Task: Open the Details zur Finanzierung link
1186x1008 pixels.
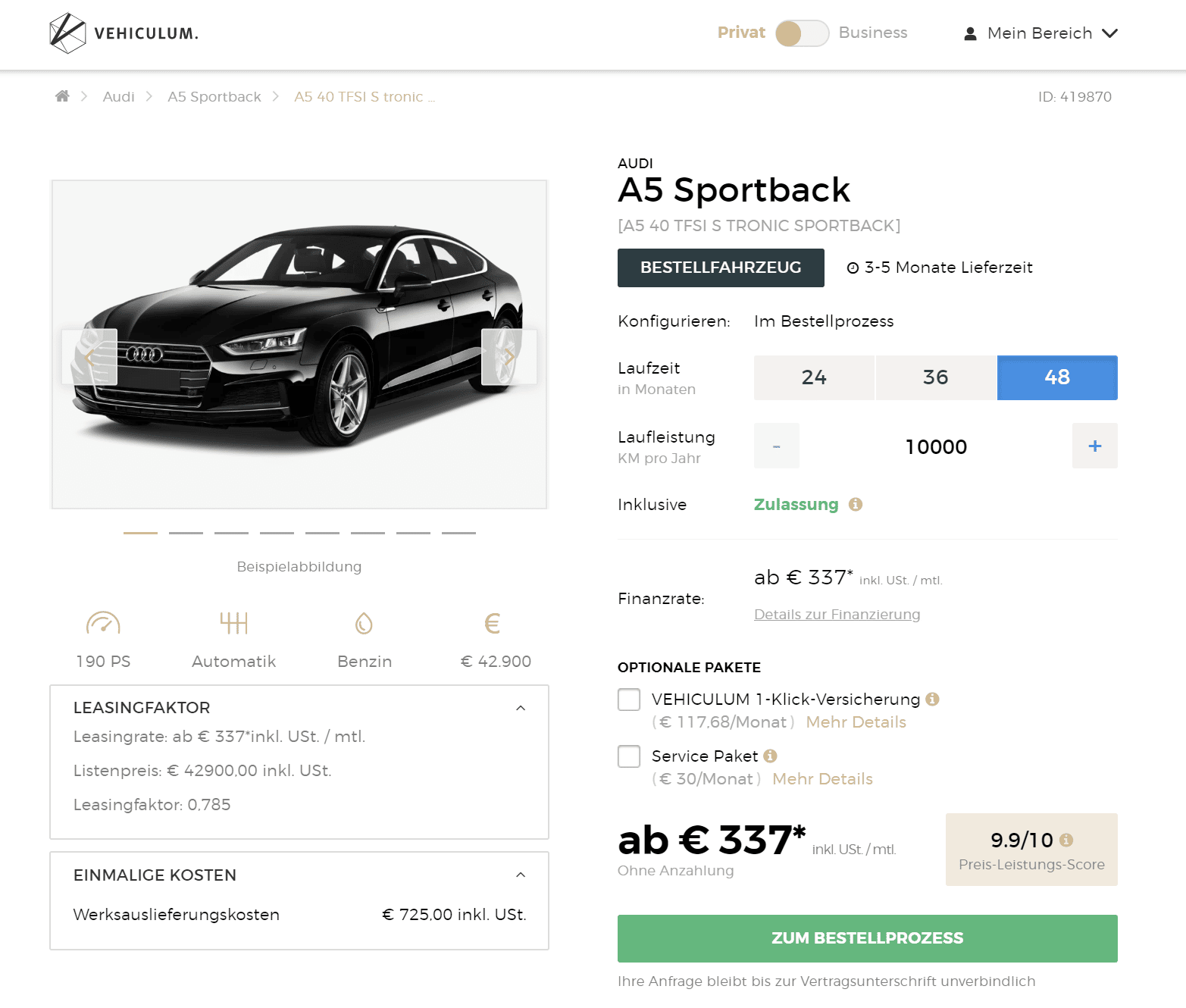Action: coord(837,615)
